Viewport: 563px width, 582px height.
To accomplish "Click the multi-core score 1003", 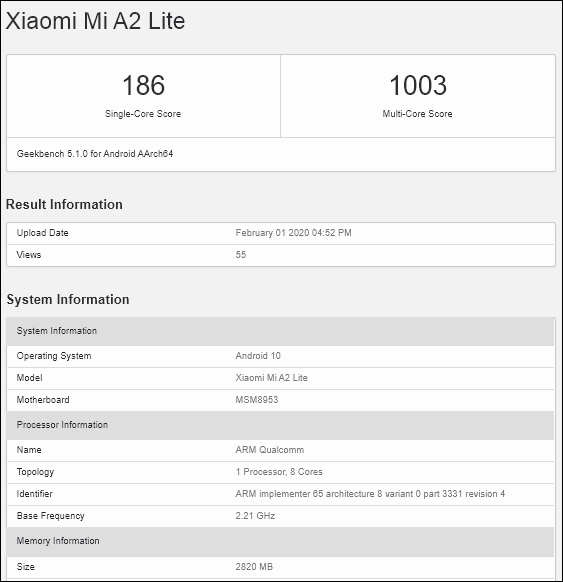I will point(418,85).
